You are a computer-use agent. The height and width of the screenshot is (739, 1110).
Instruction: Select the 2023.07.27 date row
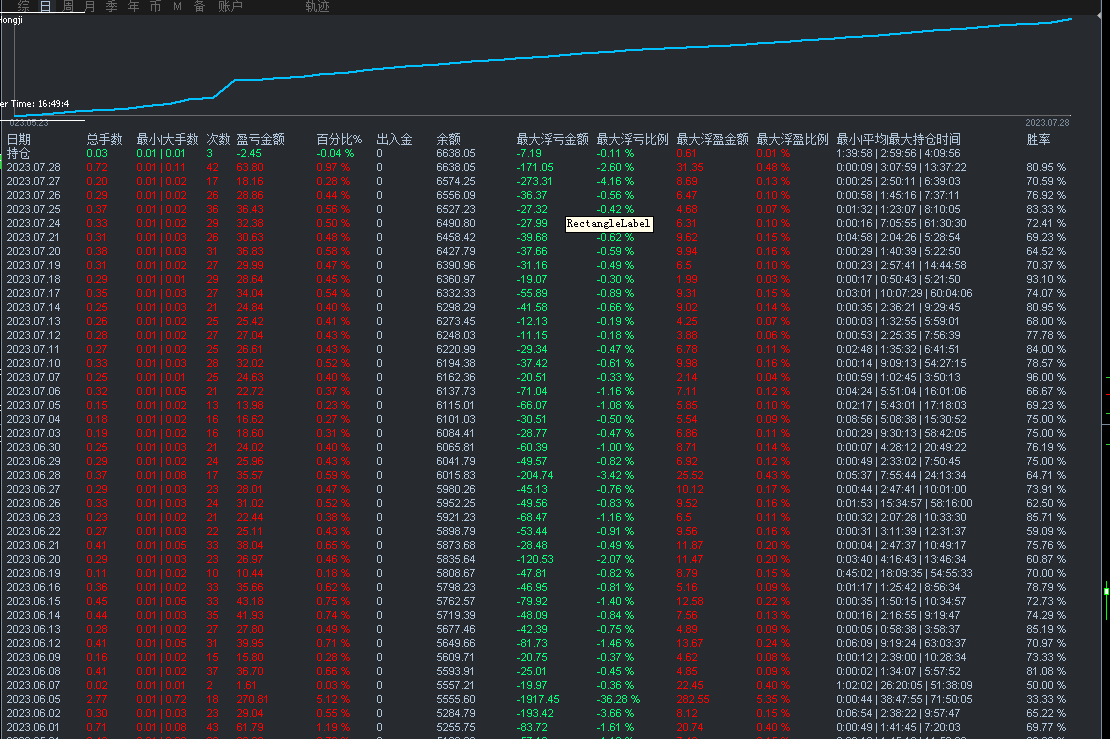pyautogui.click(x=34, y=181)
